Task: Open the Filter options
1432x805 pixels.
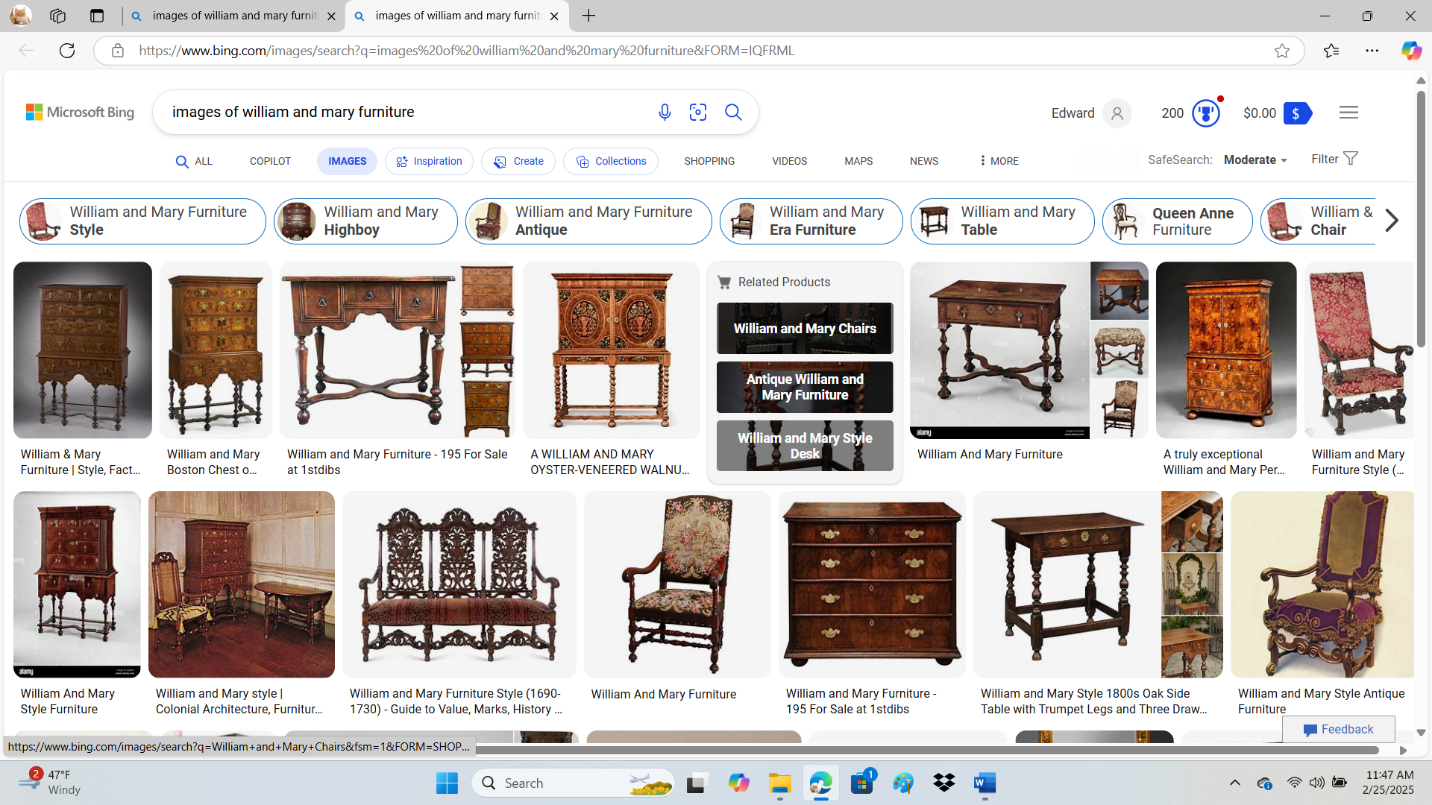Action: (x=1335, y=159)
